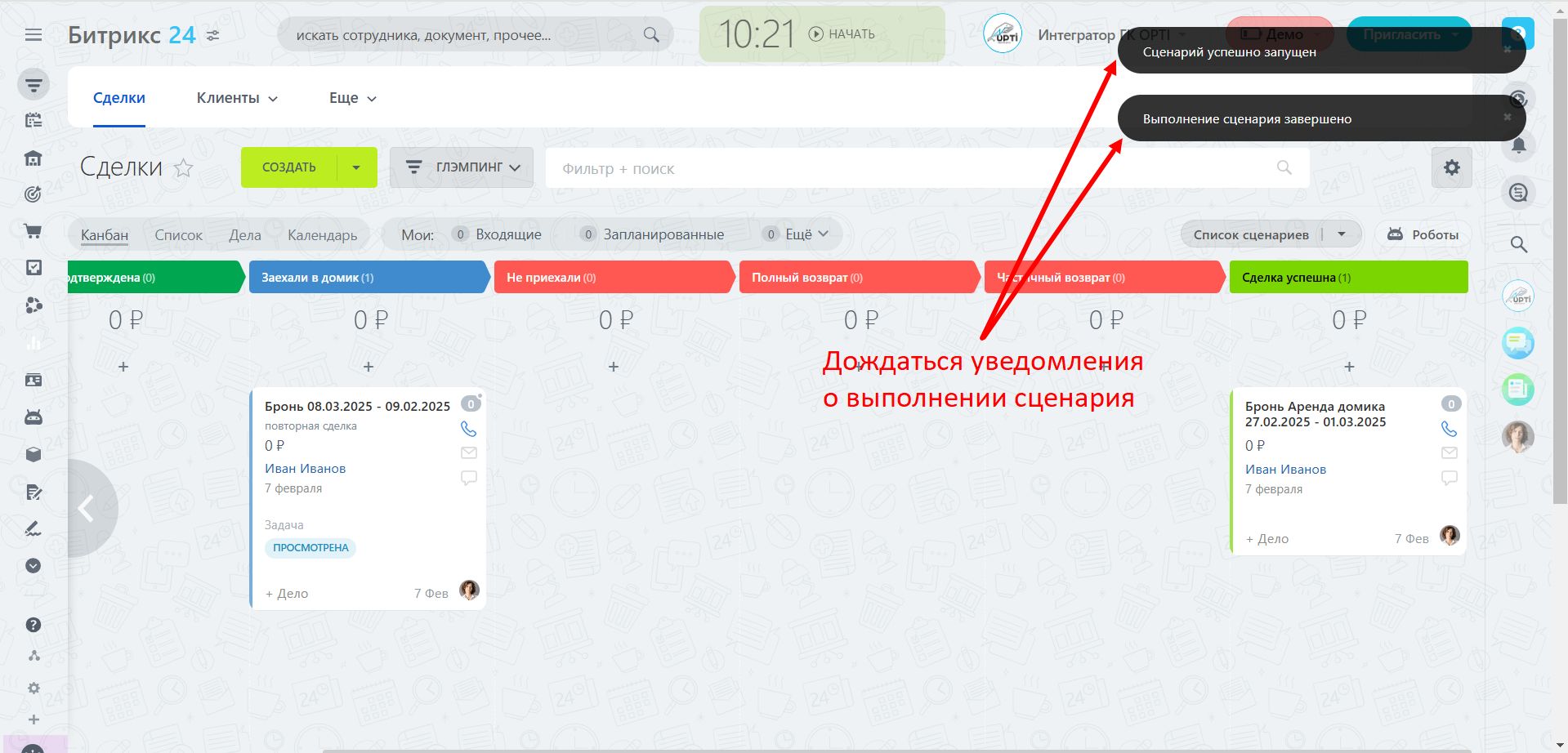Open the chat arrows icon in right panel

coord(1519,193)
